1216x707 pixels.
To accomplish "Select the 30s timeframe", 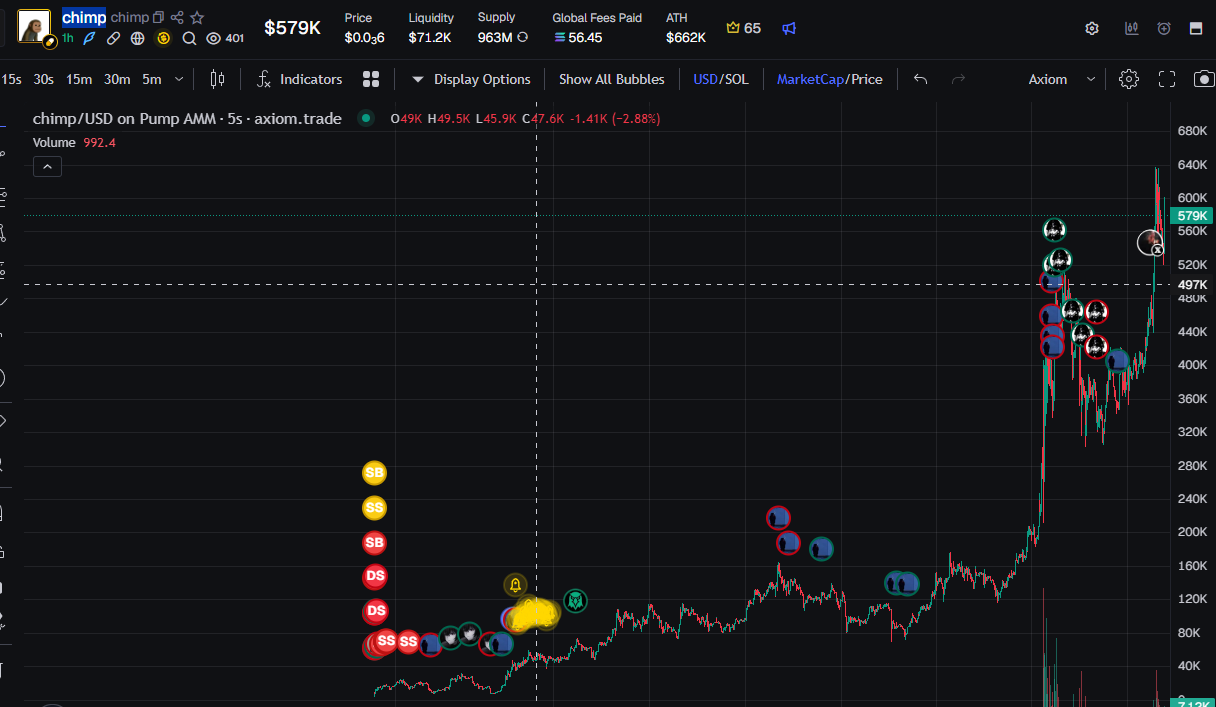I will point(43,79).
